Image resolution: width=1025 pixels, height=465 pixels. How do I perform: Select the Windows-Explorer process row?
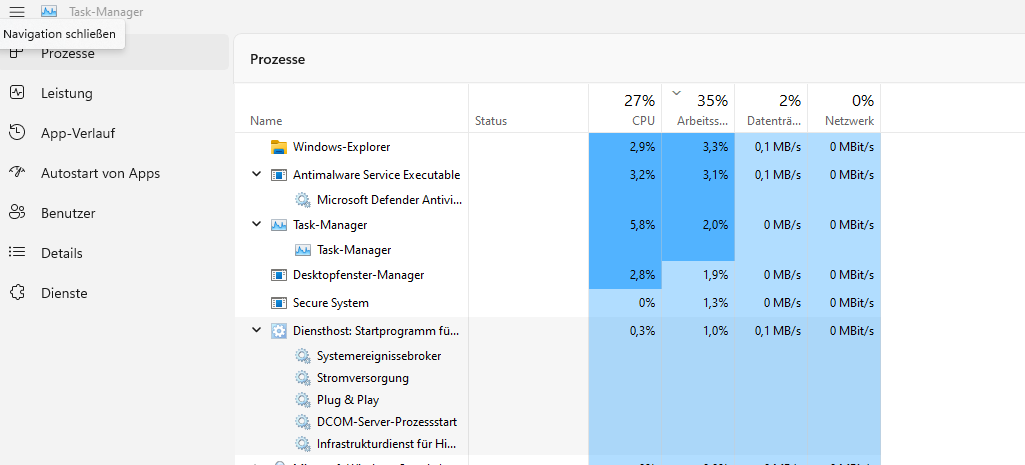pos(558,146)
